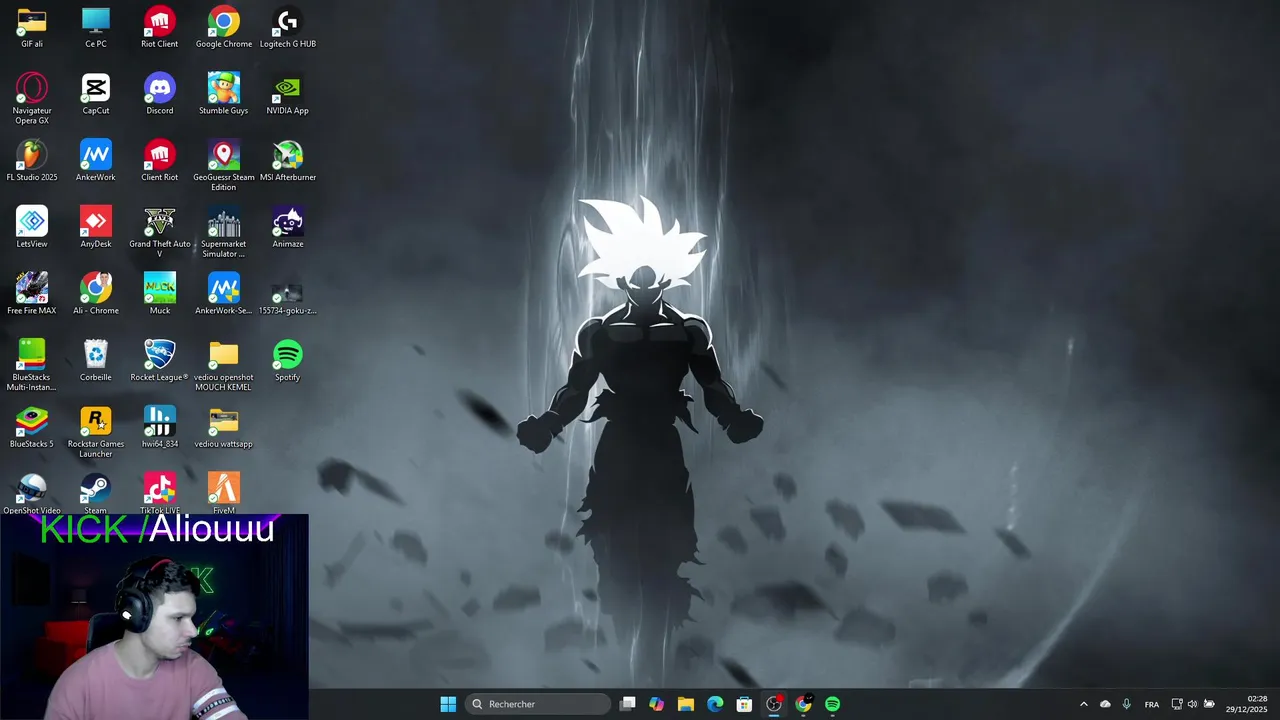The image size is (1280, 720).
Task: Open Navigateur Opera GX
Action: point(32,99)
